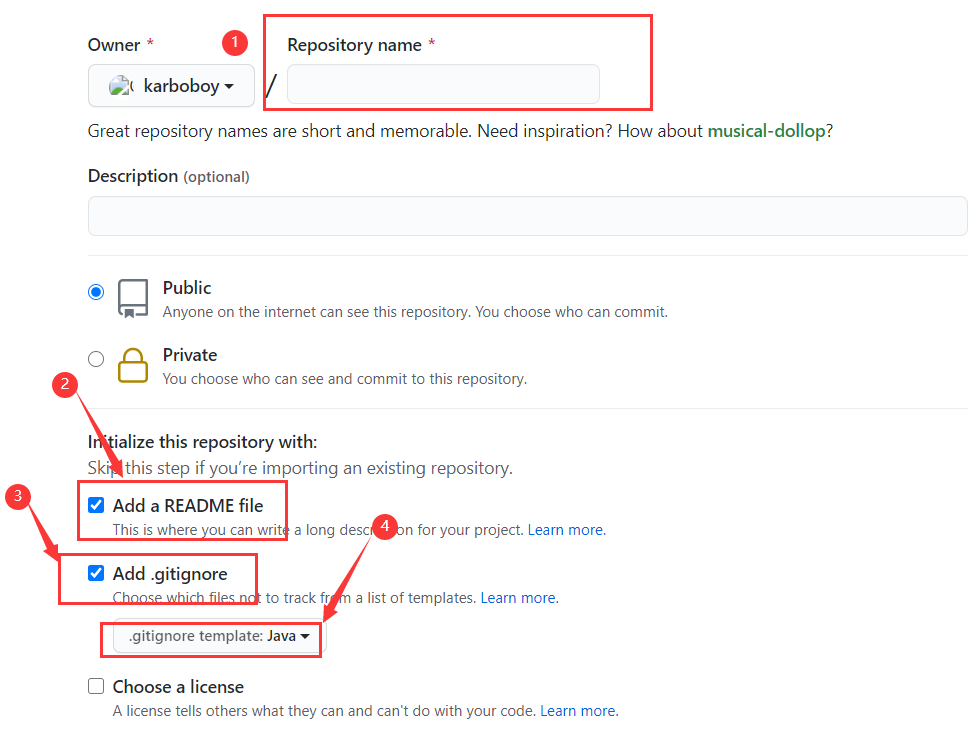Viewport: 972px width, 741px height.
Task: Click the karboboy avatar icon
Action: tap(122, 85)
